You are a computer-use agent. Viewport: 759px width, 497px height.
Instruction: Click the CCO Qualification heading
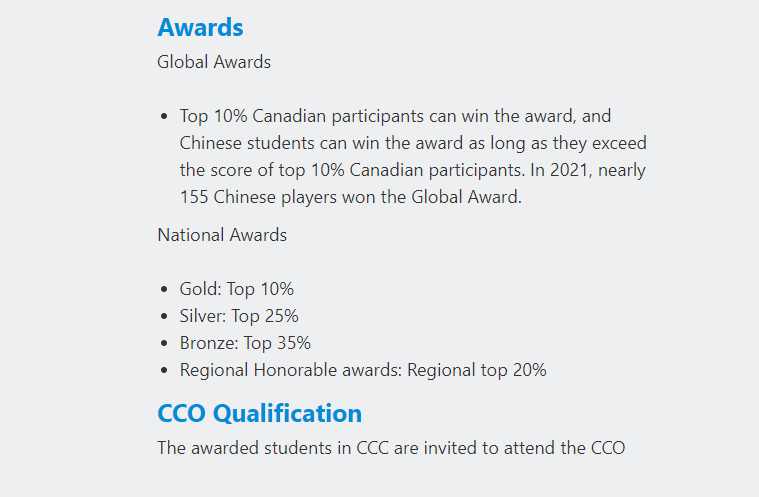pyautogui.click(x=259, y=413)
